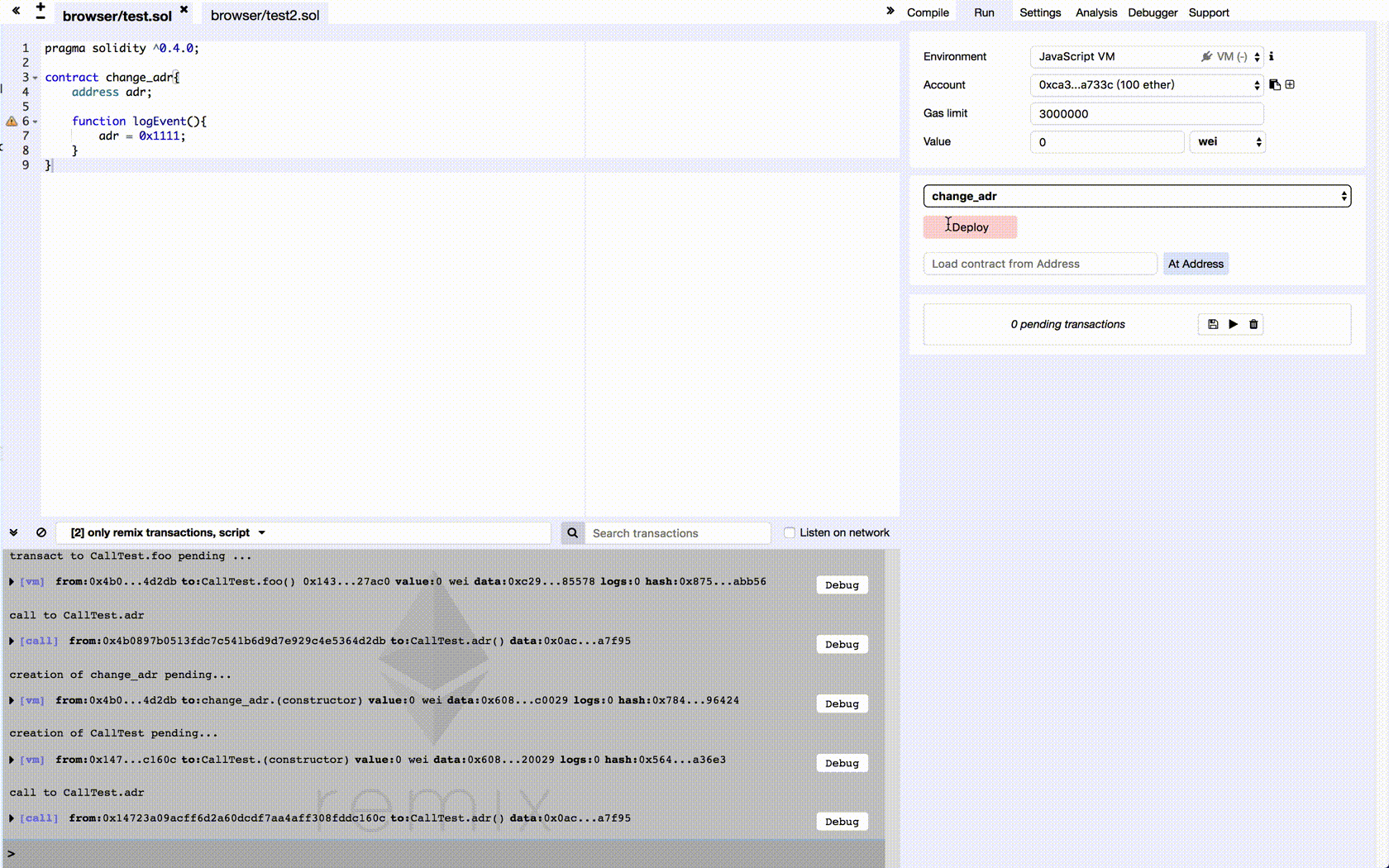Run recorded transactions with play icon
Image resolution: width=1389 pixels, height=868 pixels.
tap(1233, 324)
